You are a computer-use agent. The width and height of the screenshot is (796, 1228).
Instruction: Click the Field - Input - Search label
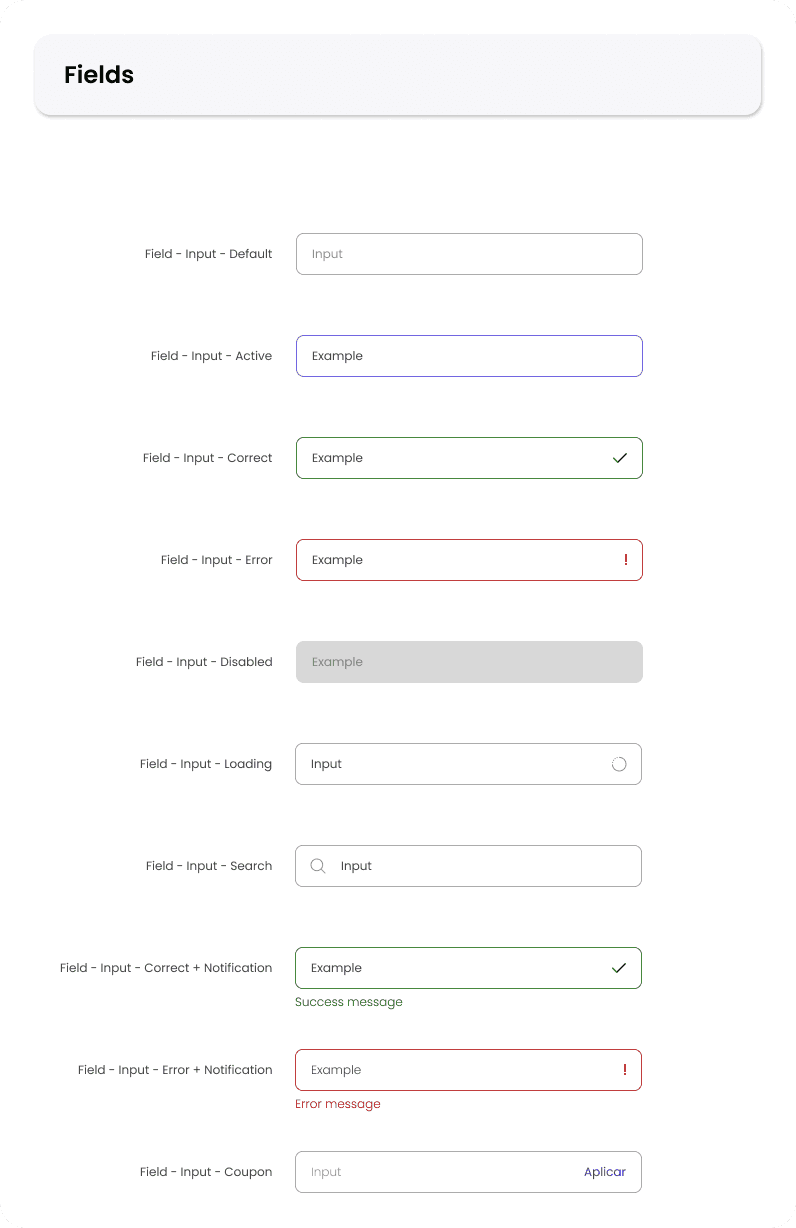[x=209, y=866]
